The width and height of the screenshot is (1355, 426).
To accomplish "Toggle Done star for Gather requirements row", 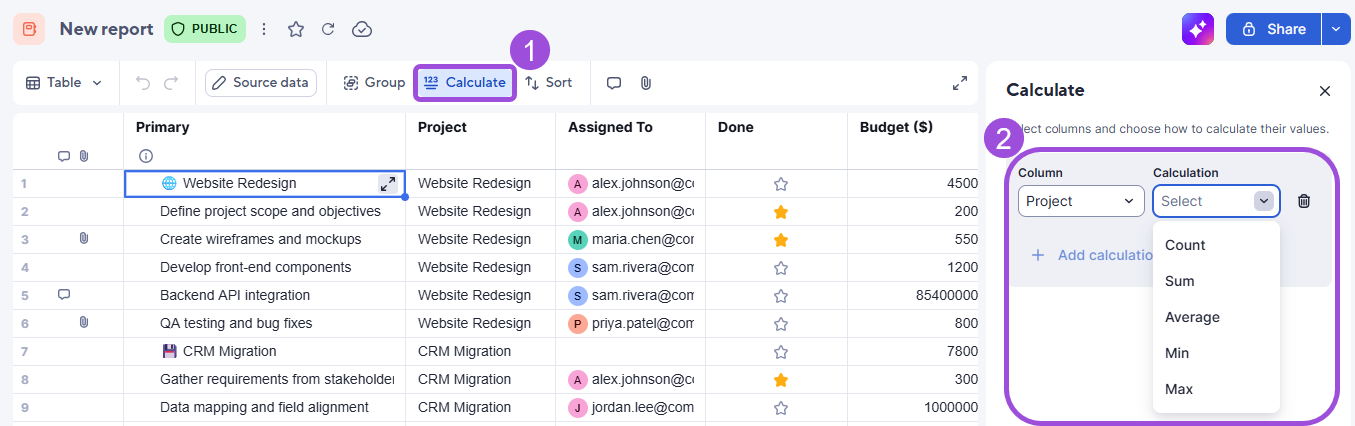I will (x=781, y=380).
